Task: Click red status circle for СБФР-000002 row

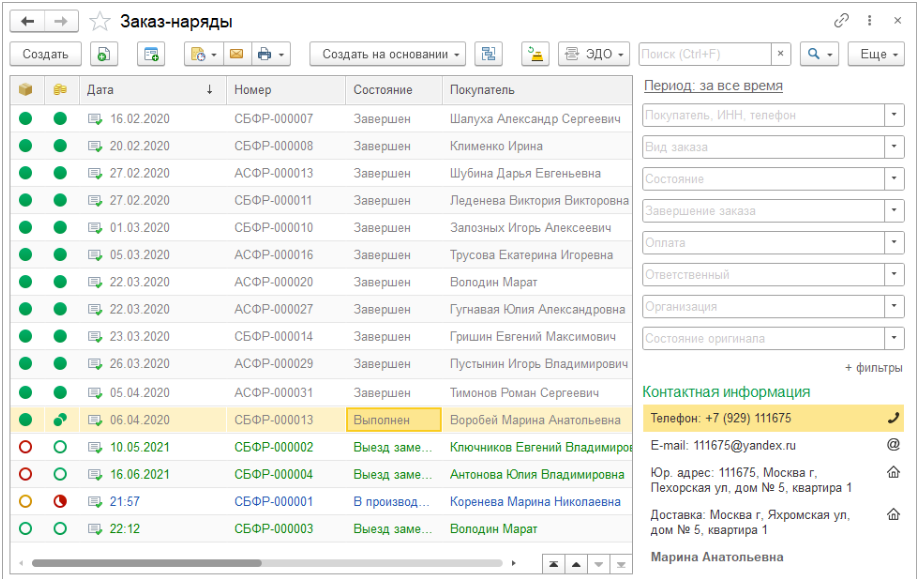Action: pyautogui.click(x=26, y=447)
